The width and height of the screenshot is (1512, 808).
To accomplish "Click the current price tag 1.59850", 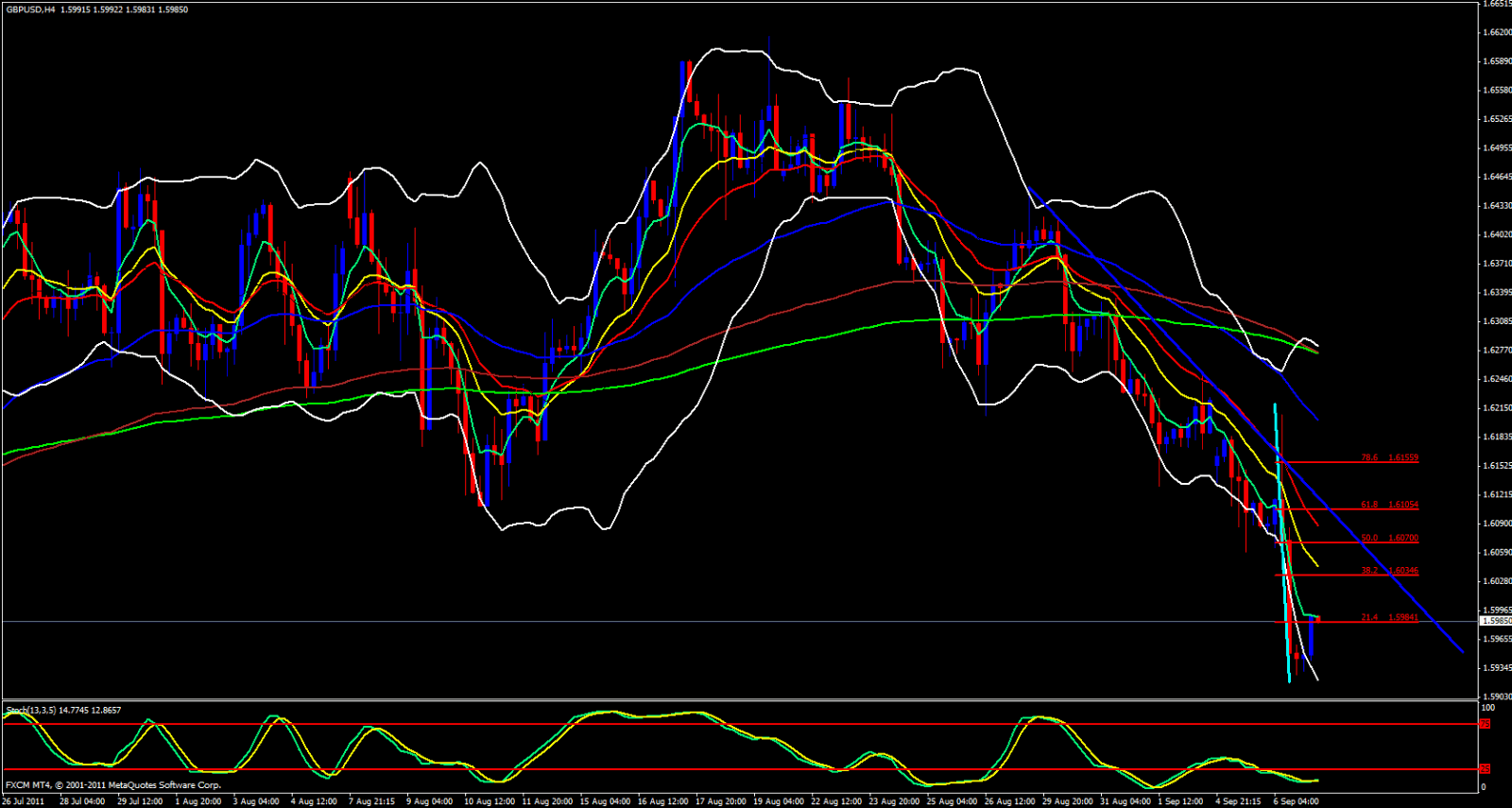I will pos(1496,621).
